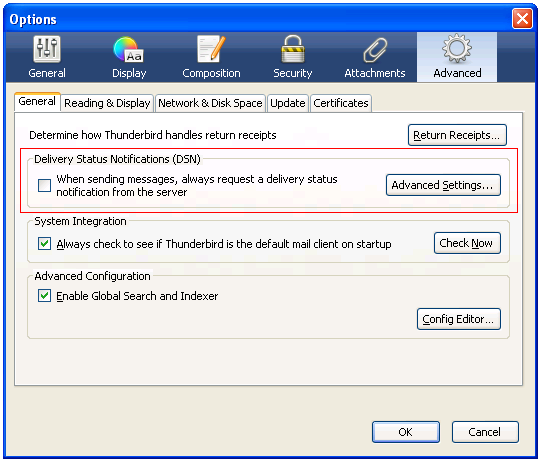Uncheck default mail client startup check
This screenshot has width=542, height=461.
[45, 244]
